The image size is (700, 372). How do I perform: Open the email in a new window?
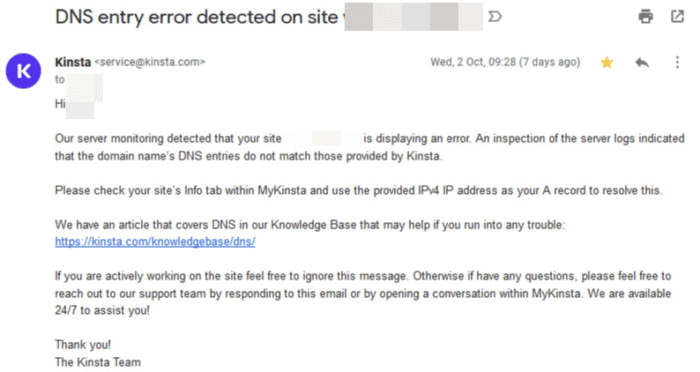pos(677,17)
